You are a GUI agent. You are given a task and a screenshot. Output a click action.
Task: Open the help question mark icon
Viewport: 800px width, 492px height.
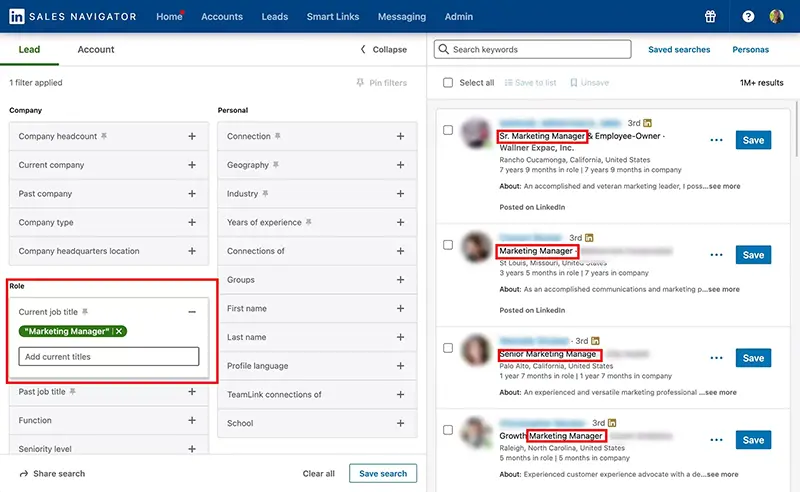[x=748, y=16]
